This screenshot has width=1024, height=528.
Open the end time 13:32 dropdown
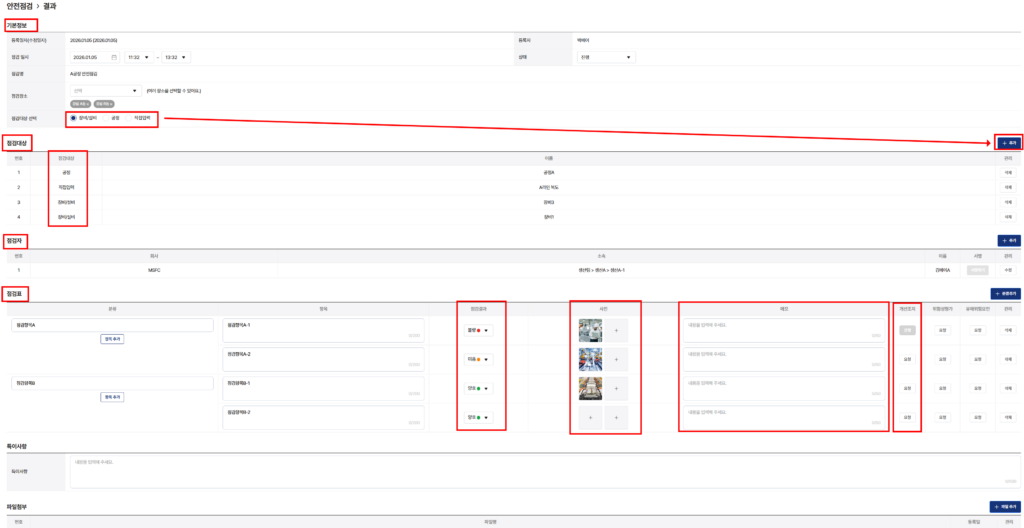[x=176, y=58]
